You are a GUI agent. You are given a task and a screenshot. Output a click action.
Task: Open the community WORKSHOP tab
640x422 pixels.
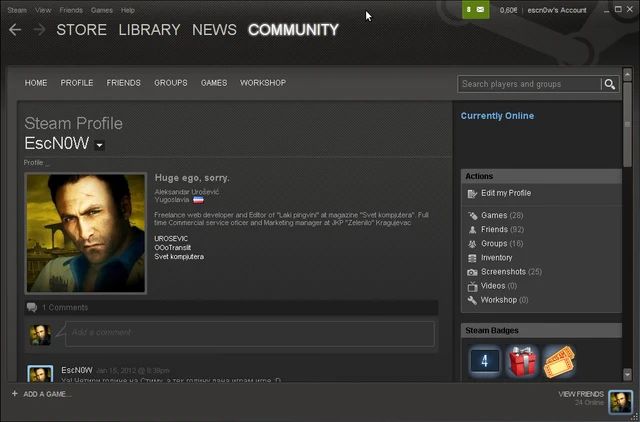263,83
